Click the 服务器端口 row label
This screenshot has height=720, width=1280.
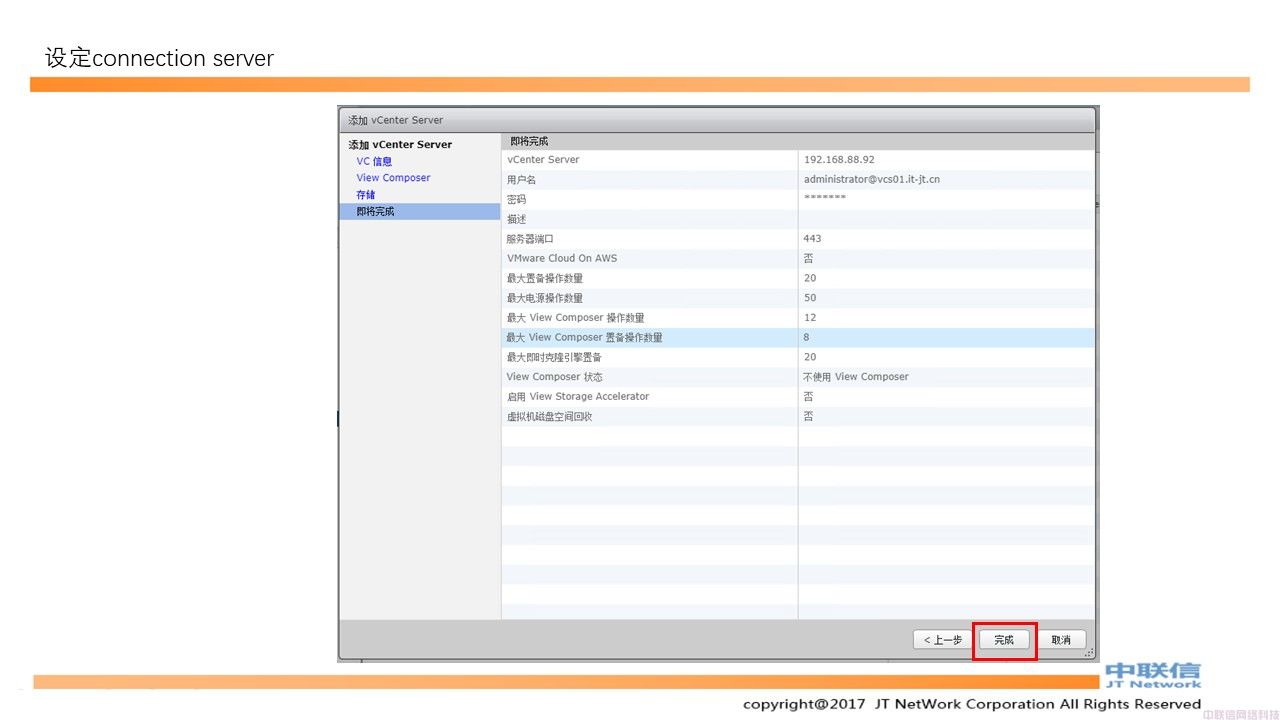coord(530,239)
